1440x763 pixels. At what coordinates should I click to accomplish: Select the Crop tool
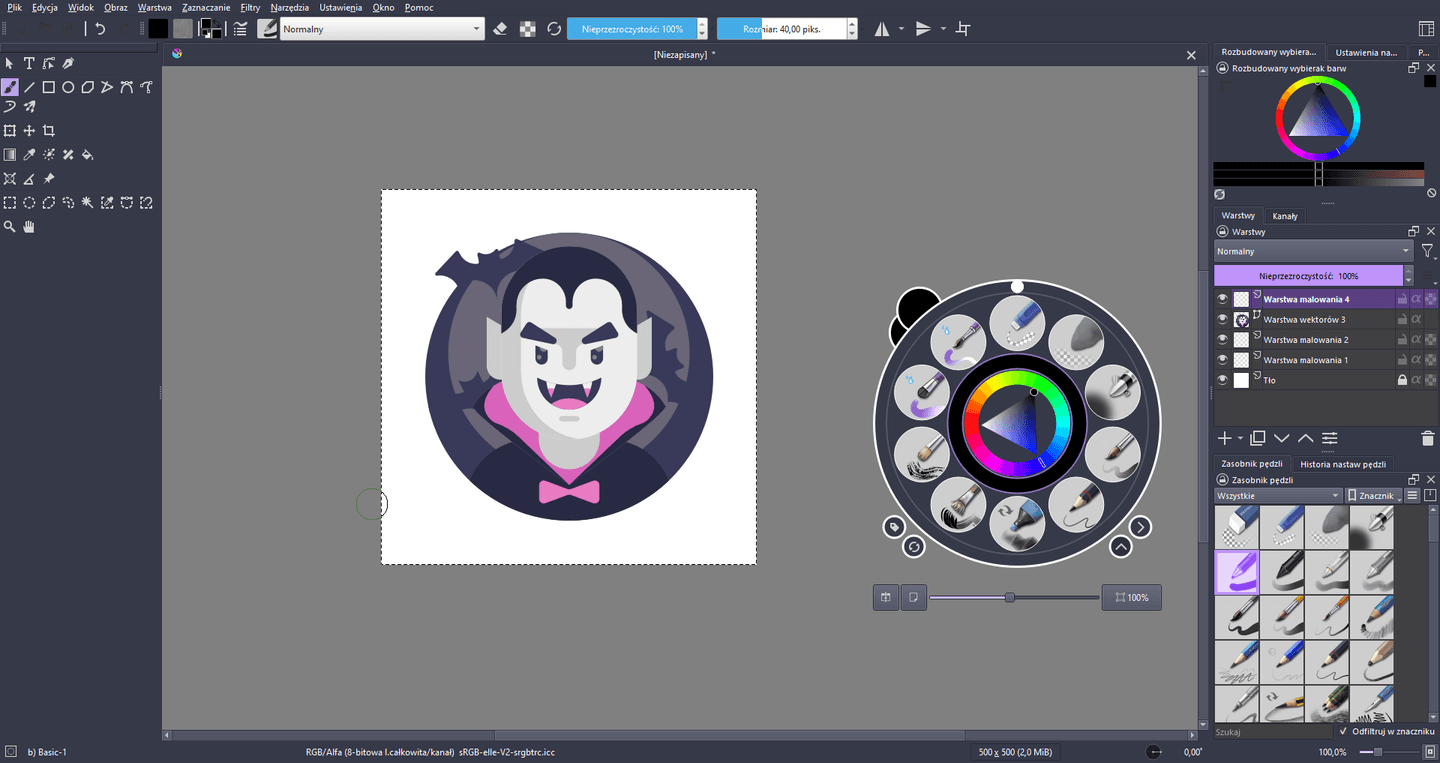click(48, 130)
